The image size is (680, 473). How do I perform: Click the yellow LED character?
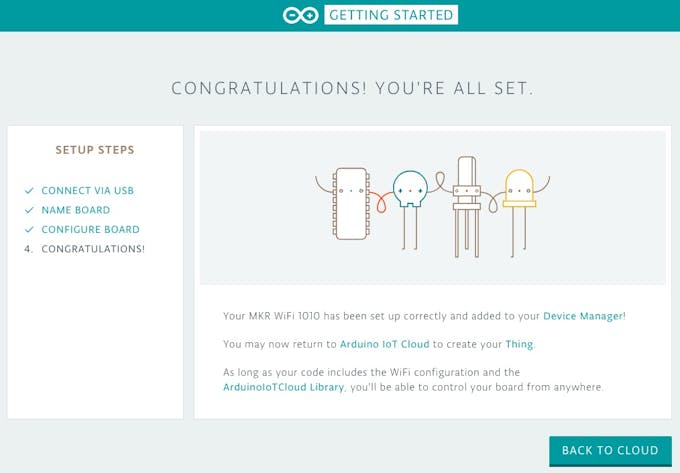(519, 190)
